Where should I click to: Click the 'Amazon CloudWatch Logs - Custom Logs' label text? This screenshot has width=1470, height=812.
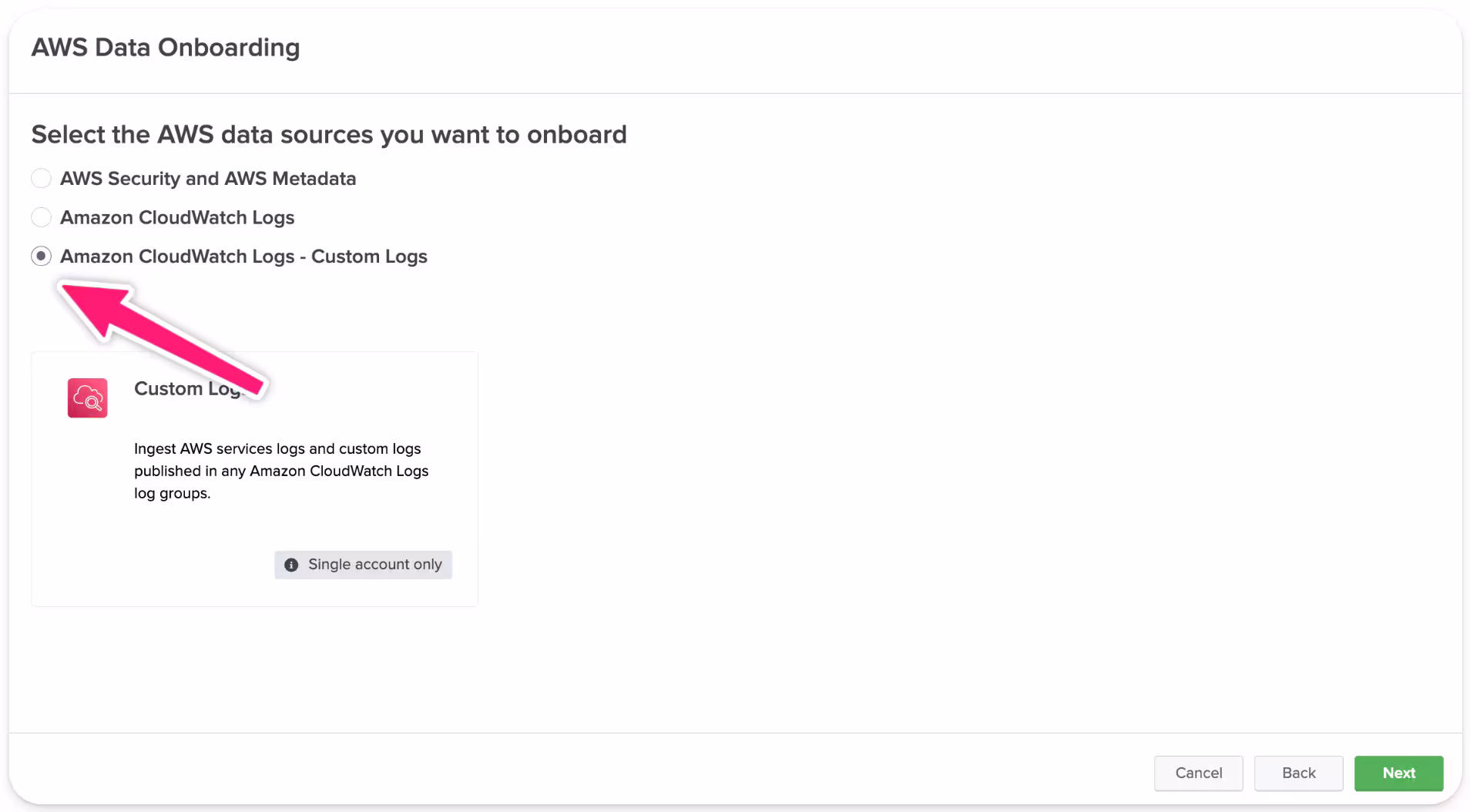(x=243, y=257)
